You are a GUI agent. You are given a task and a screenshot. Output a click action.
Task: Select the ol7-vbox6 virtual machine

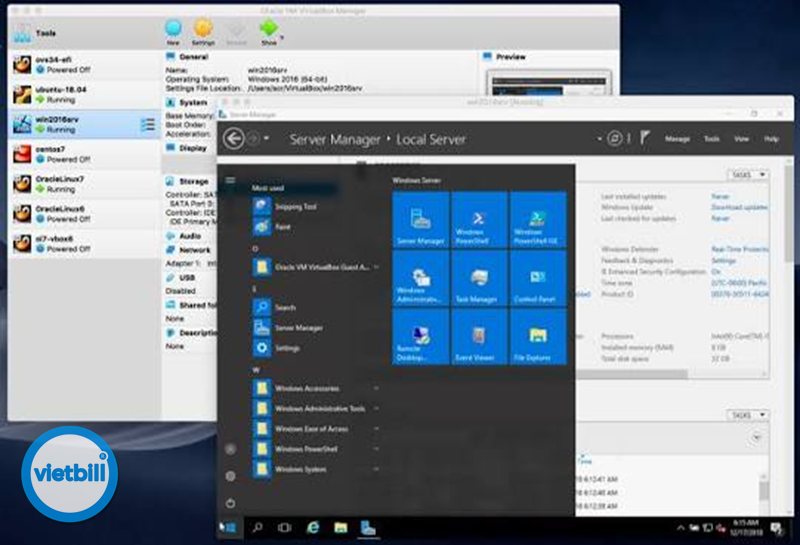click(85, 243)
